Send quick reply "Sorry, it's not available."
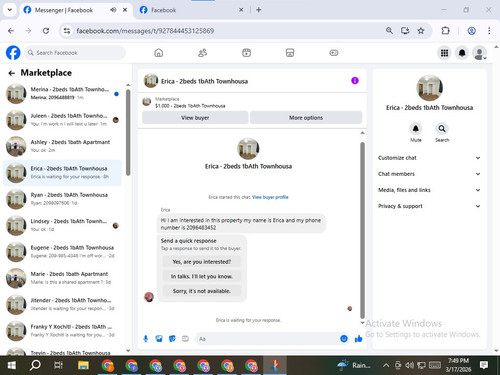500x375 pixels. click(x=201, y=291)
